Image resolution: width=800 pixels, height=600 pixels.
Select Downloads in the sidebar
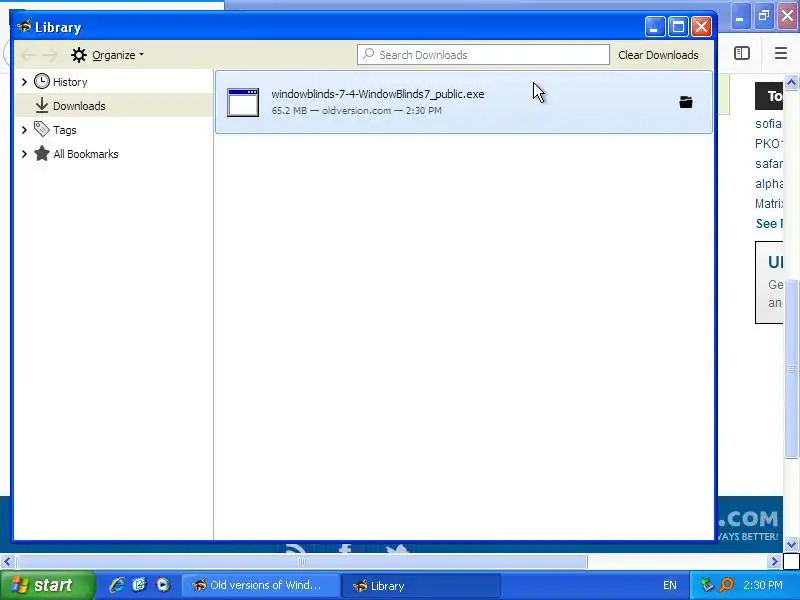tap(79, 106)
